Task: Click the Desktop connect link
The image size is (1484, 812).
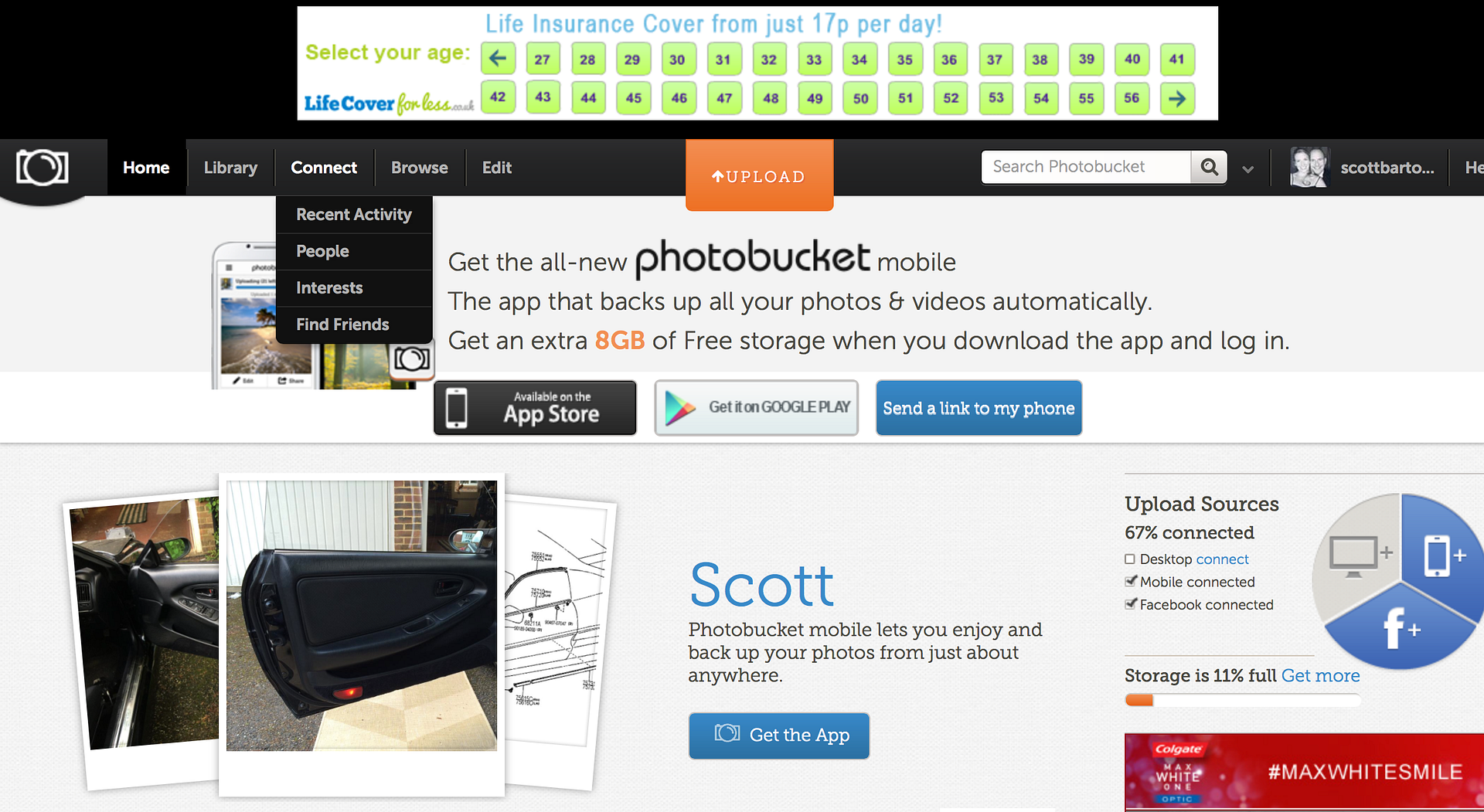Action: point(1222,559)
